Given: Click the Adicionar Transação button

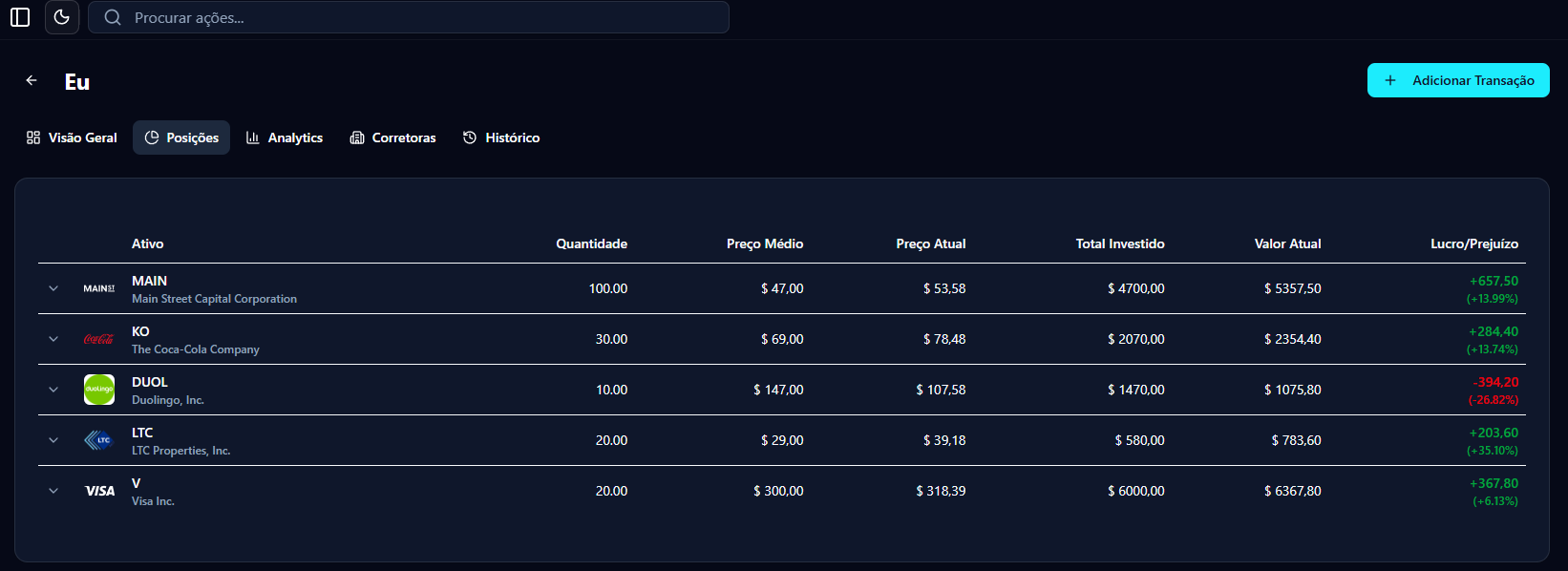Looking at the screenshot, I should point(1458,80).
